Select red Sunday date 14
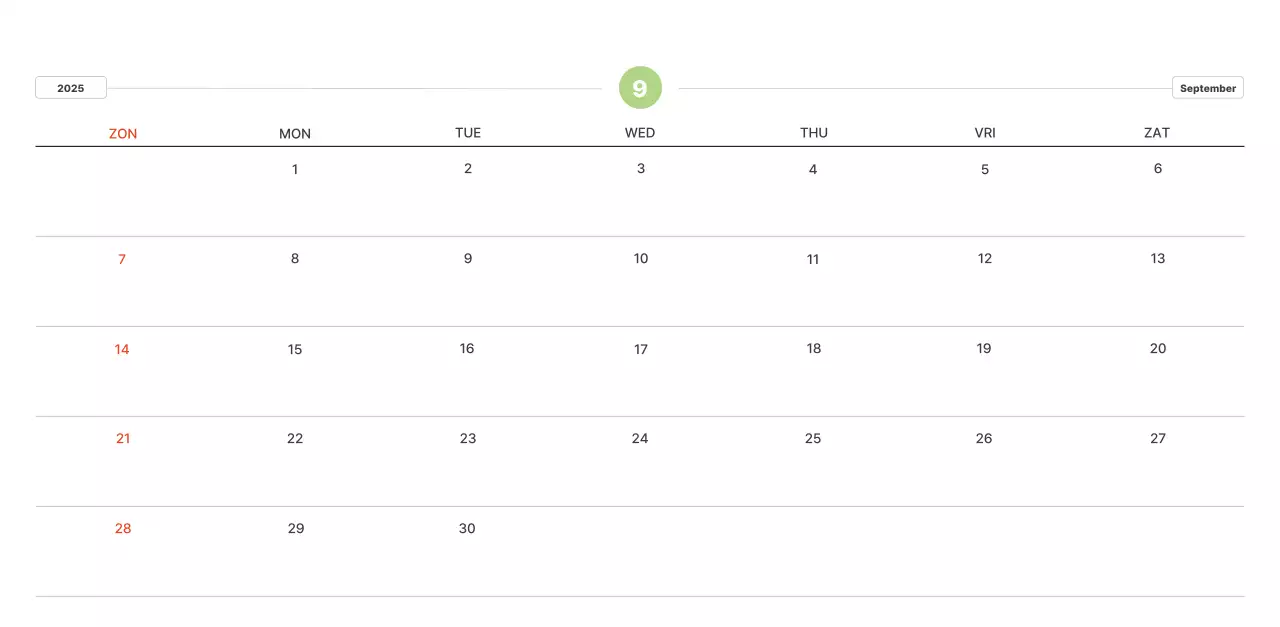This screenshot has width=1280, height=627. tap(122, 349)
